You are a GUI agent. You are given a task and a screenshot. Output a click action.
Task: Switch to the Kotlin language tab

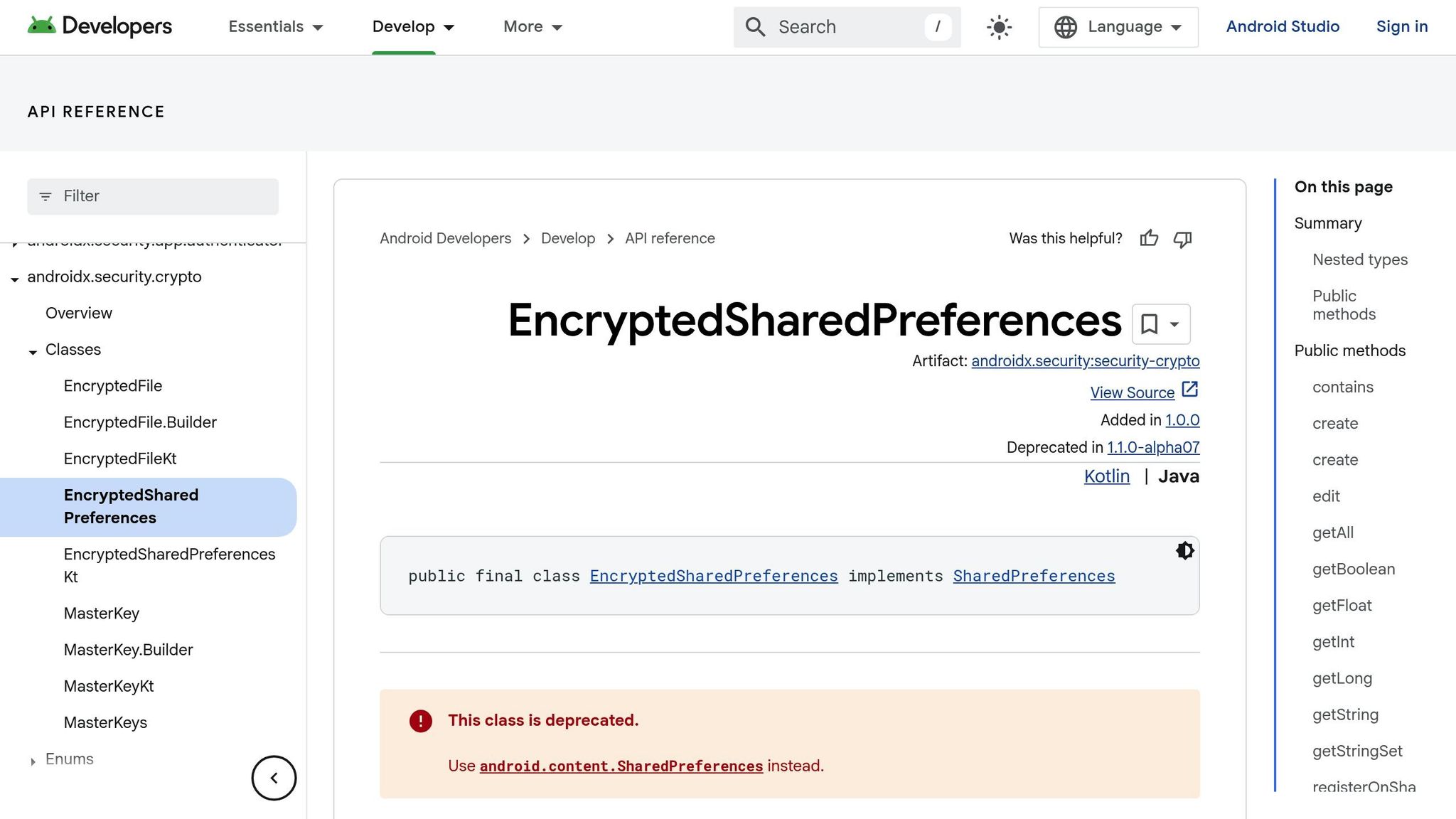1106,476
